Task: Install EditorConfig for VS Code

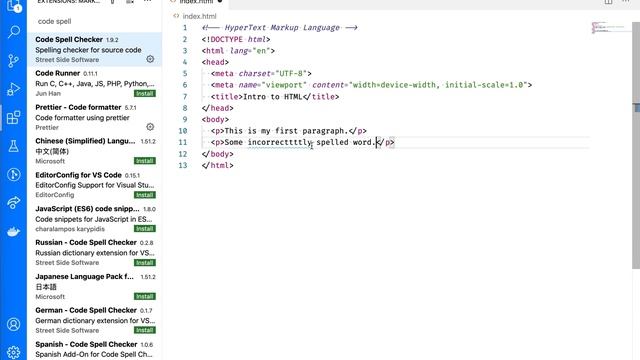Action: (145, 195)
